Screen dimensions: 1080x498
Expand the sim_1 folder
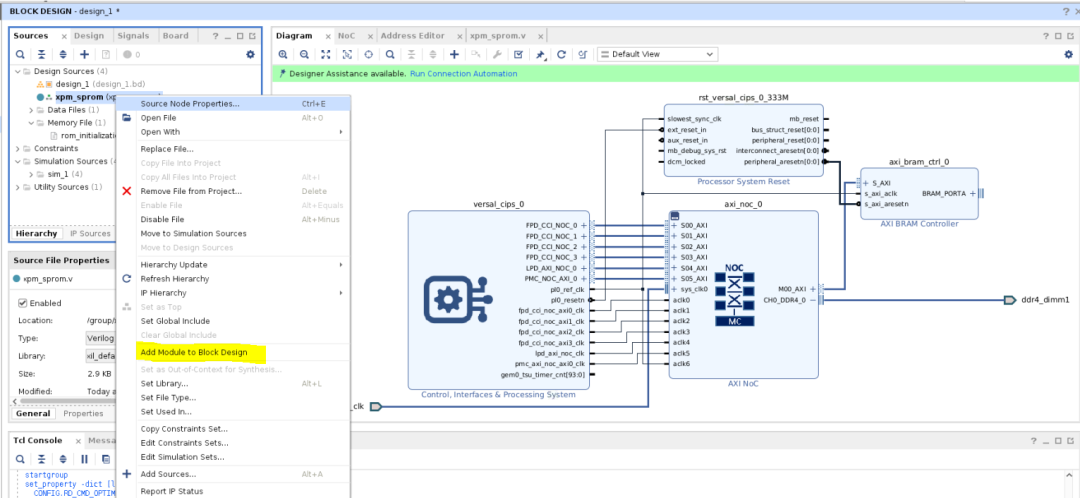coord(31,174)
